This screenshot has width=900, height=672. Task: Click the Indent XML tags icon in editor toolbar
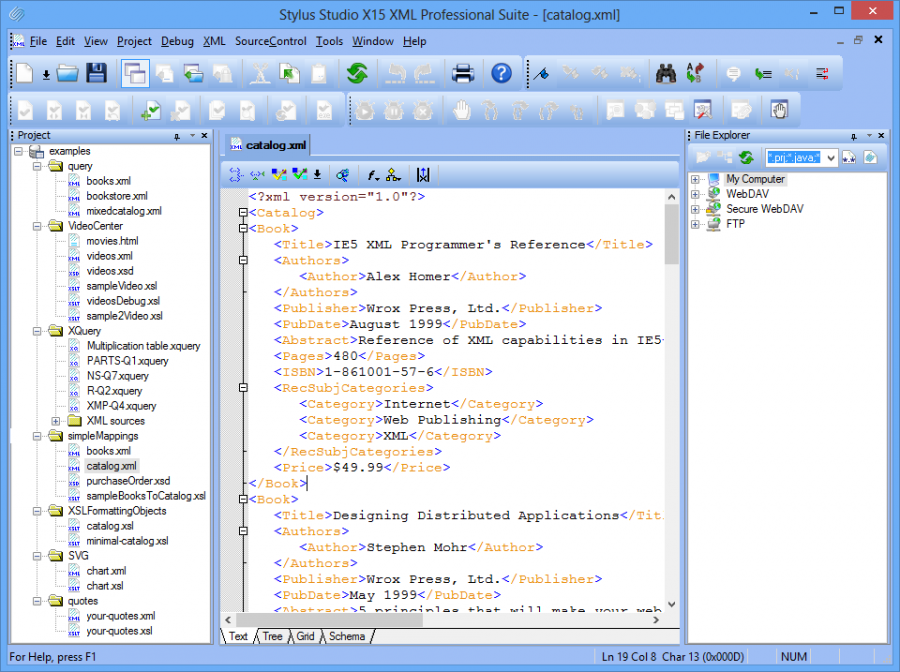coord(237,175)
